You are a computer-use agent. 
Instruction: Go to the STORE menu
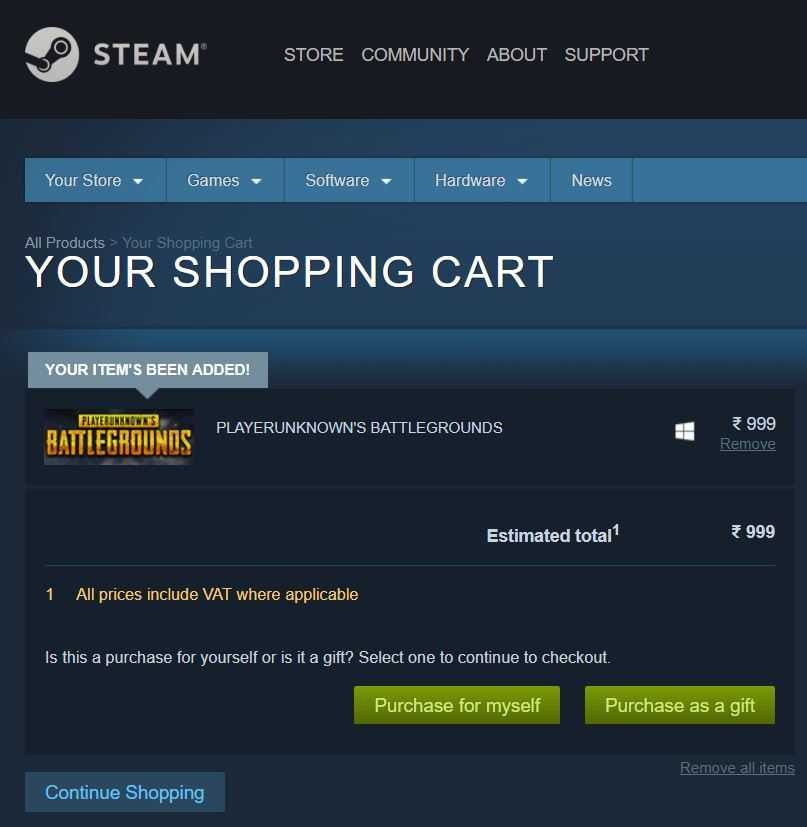coord(313,55)
